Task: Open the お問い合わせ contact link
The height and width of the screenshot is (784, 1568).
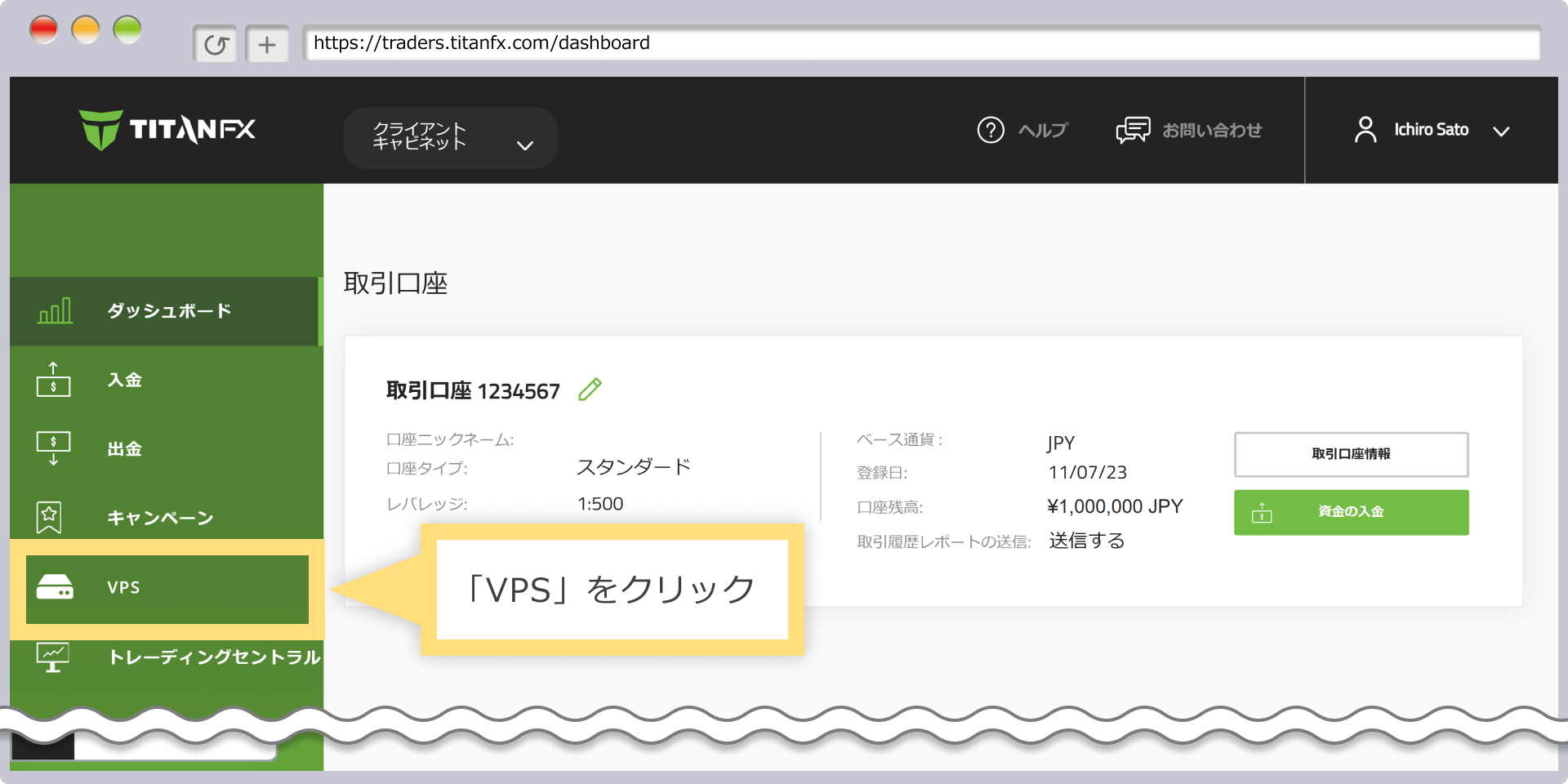Action: tap(1212, 130)
